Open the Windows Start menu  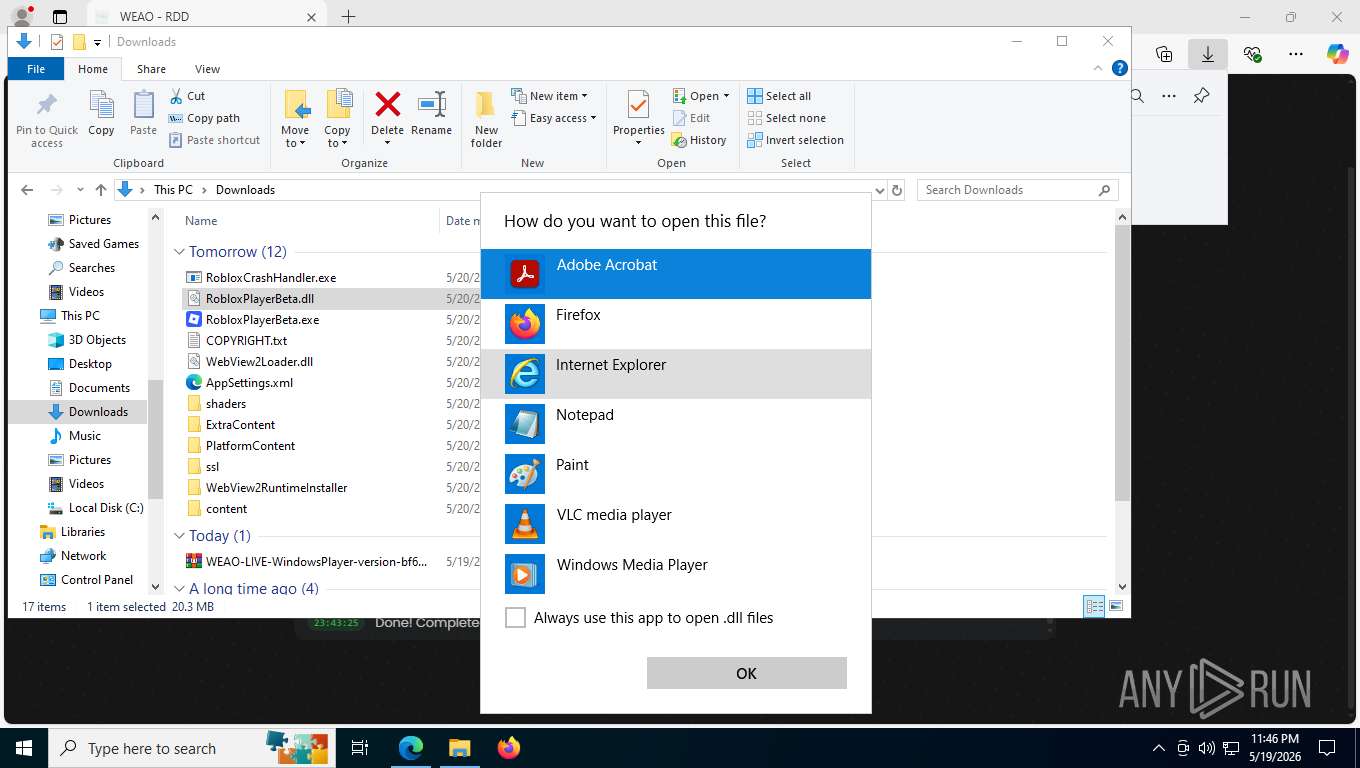24,748
